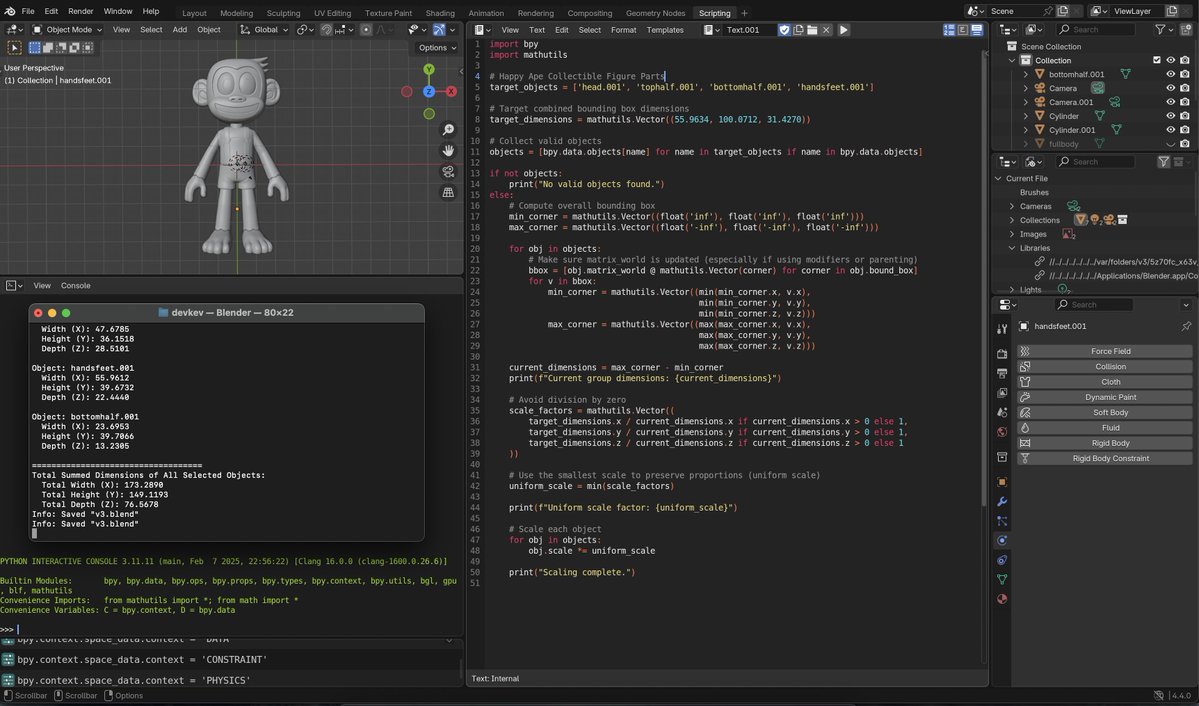Add Force Field physics

click(1104, 351)
